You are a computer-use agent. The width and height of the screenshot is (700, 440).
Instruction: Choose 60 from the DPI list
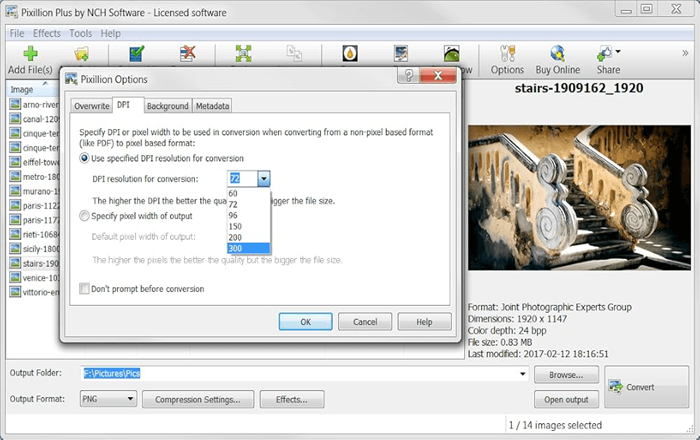(248, 193)
